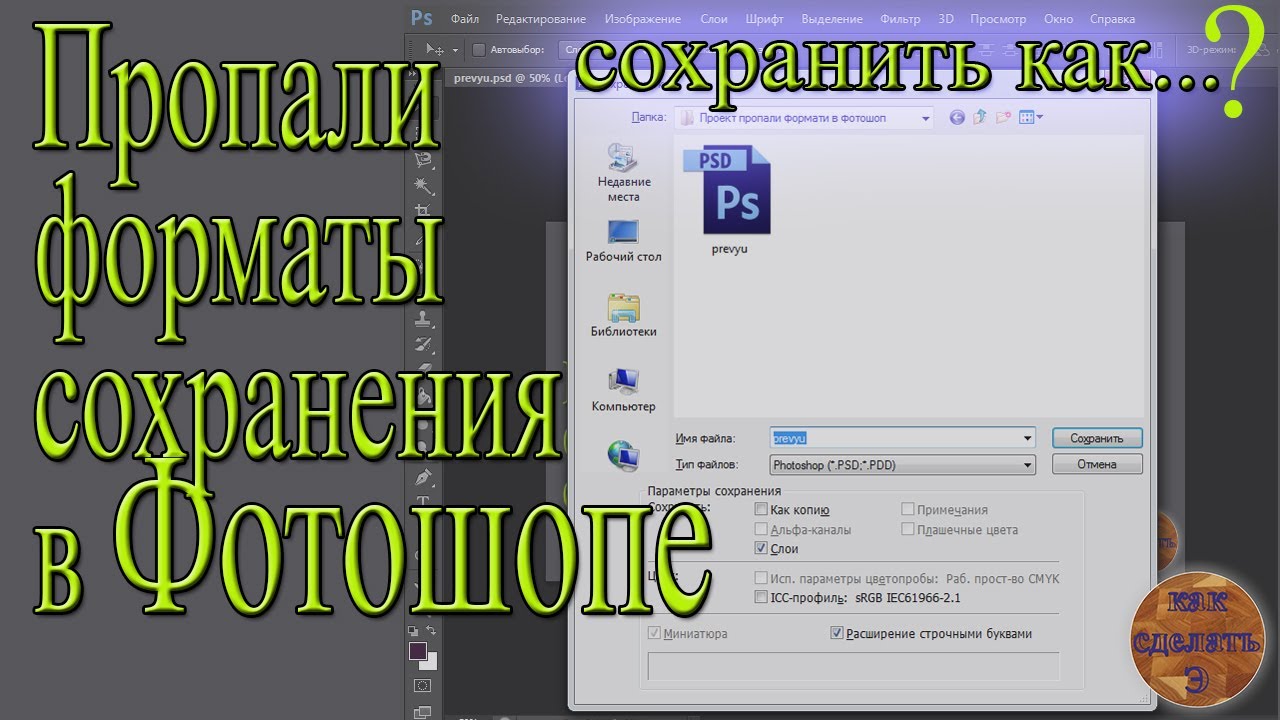
Task: Open the Просмотр menu
Action: tap(998, 19)
